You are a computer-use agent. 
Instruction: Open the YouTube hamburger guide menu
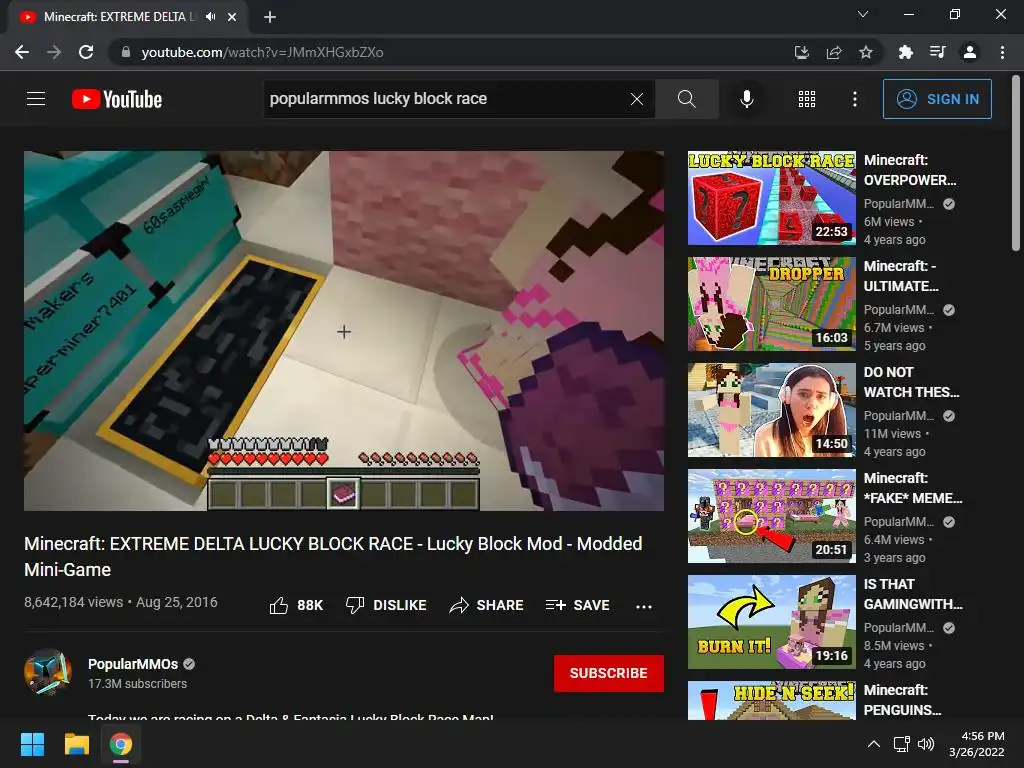[36, 99]
